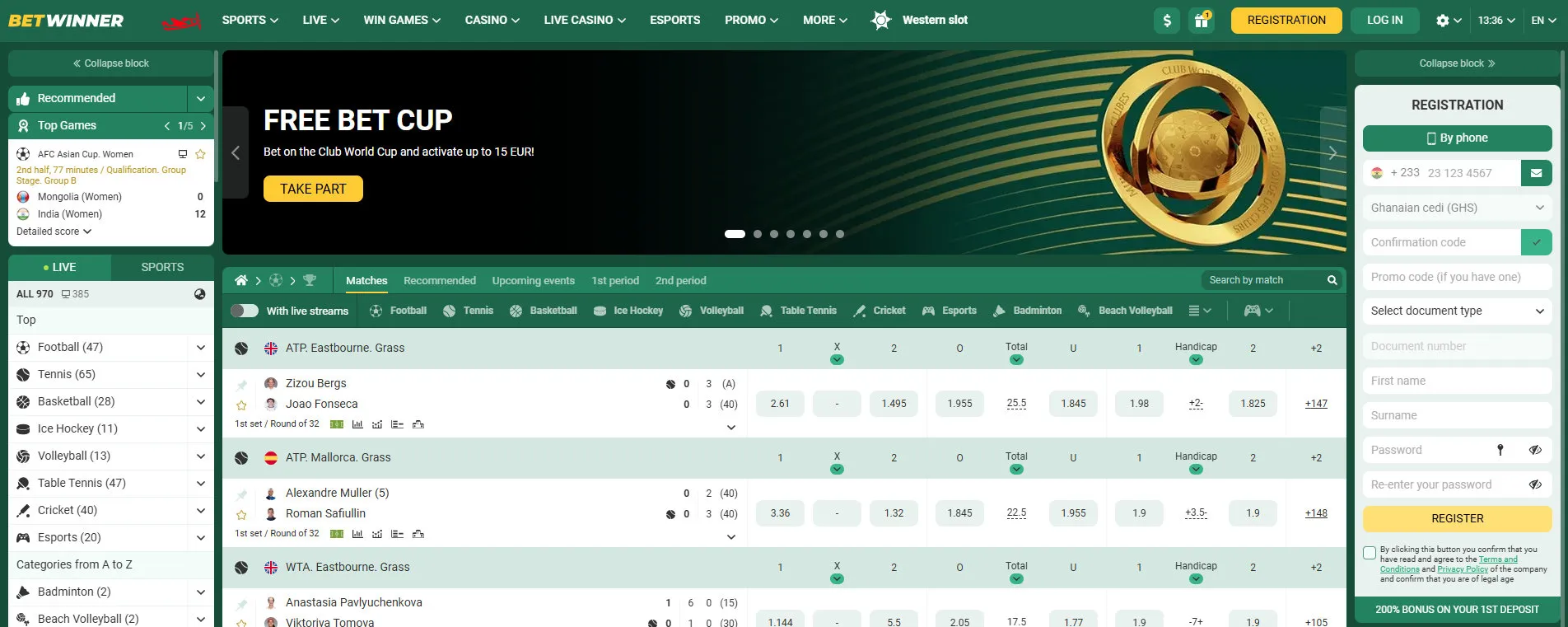Open the Privacy Policy link
Image resolution: width=1568 pixels, height=627 pixels.
click(1463, 569)
